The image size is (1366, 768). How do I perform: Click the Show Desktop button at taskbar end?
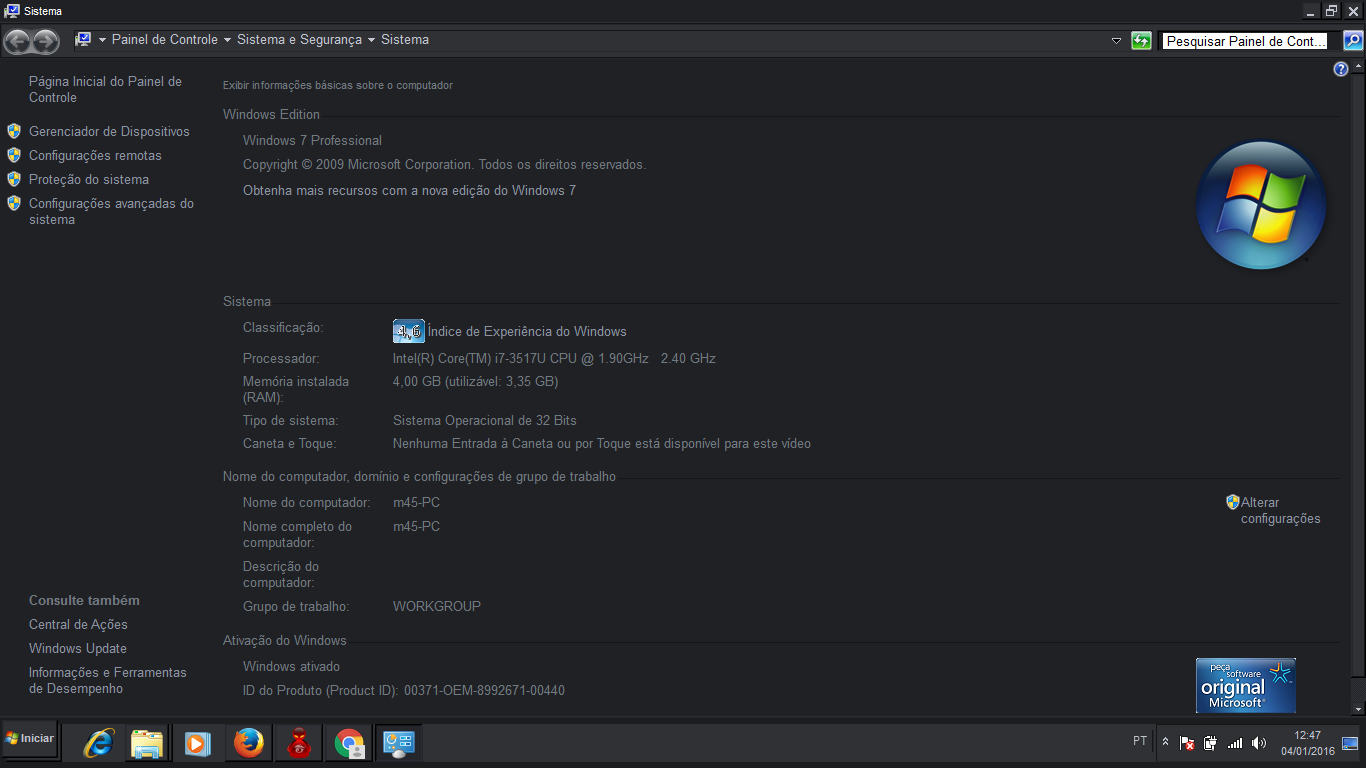coord(1350,743)
